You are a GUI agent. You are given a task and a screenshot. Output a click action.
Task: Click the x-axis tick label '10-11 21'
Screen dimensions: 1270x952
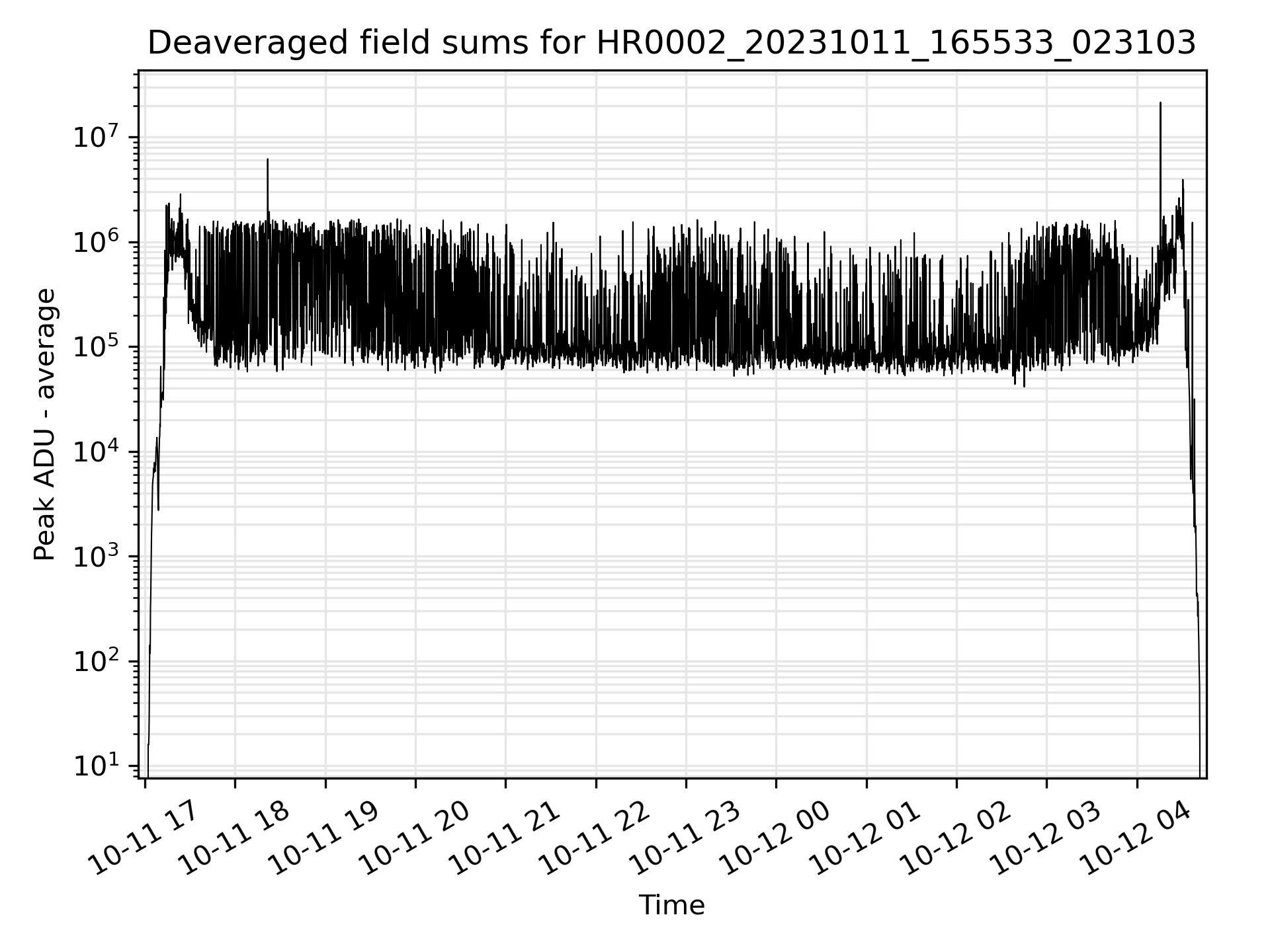[x=505, y=837]
